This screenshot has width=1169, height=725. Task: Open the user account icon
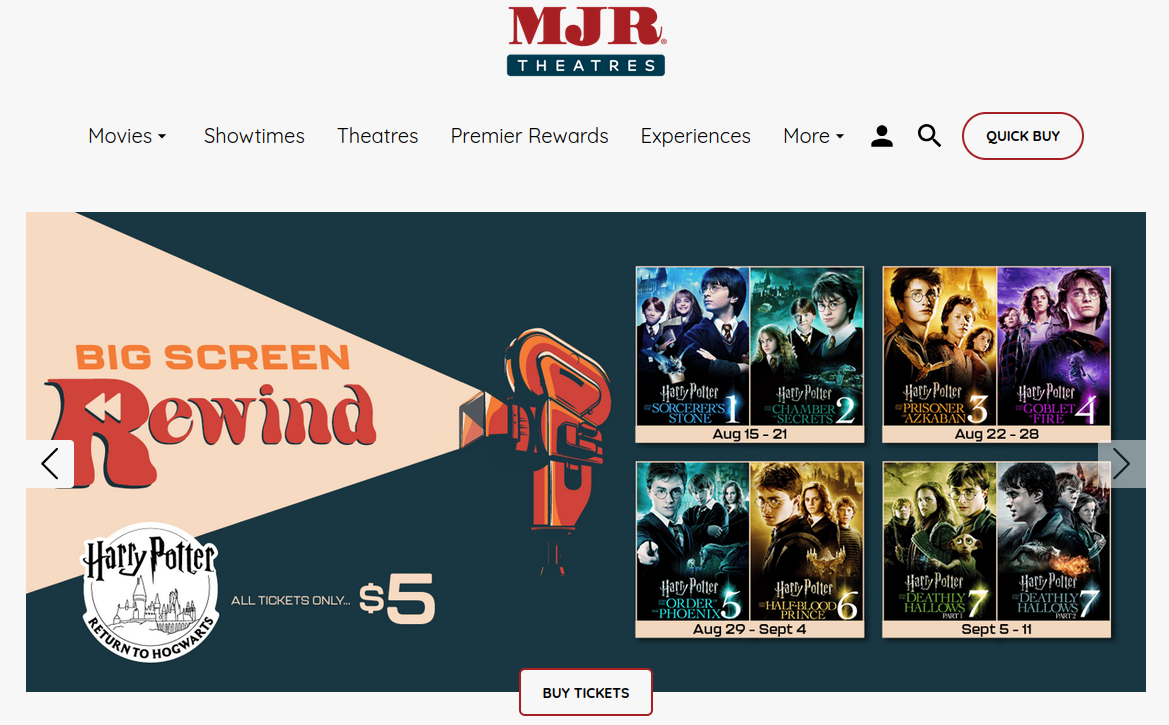[x=882, y=136]
